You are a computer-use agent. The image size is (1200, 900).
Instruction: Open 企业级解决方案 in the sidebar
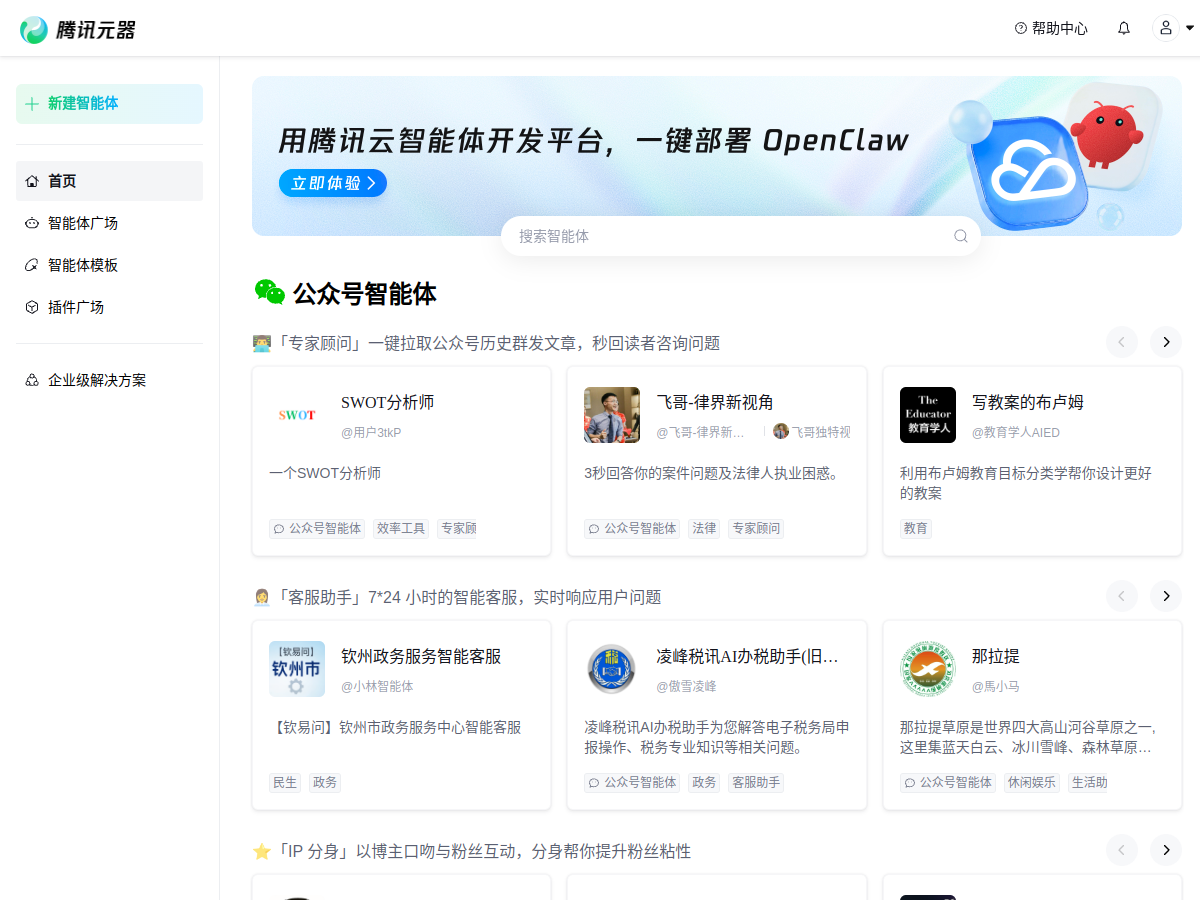109,380
